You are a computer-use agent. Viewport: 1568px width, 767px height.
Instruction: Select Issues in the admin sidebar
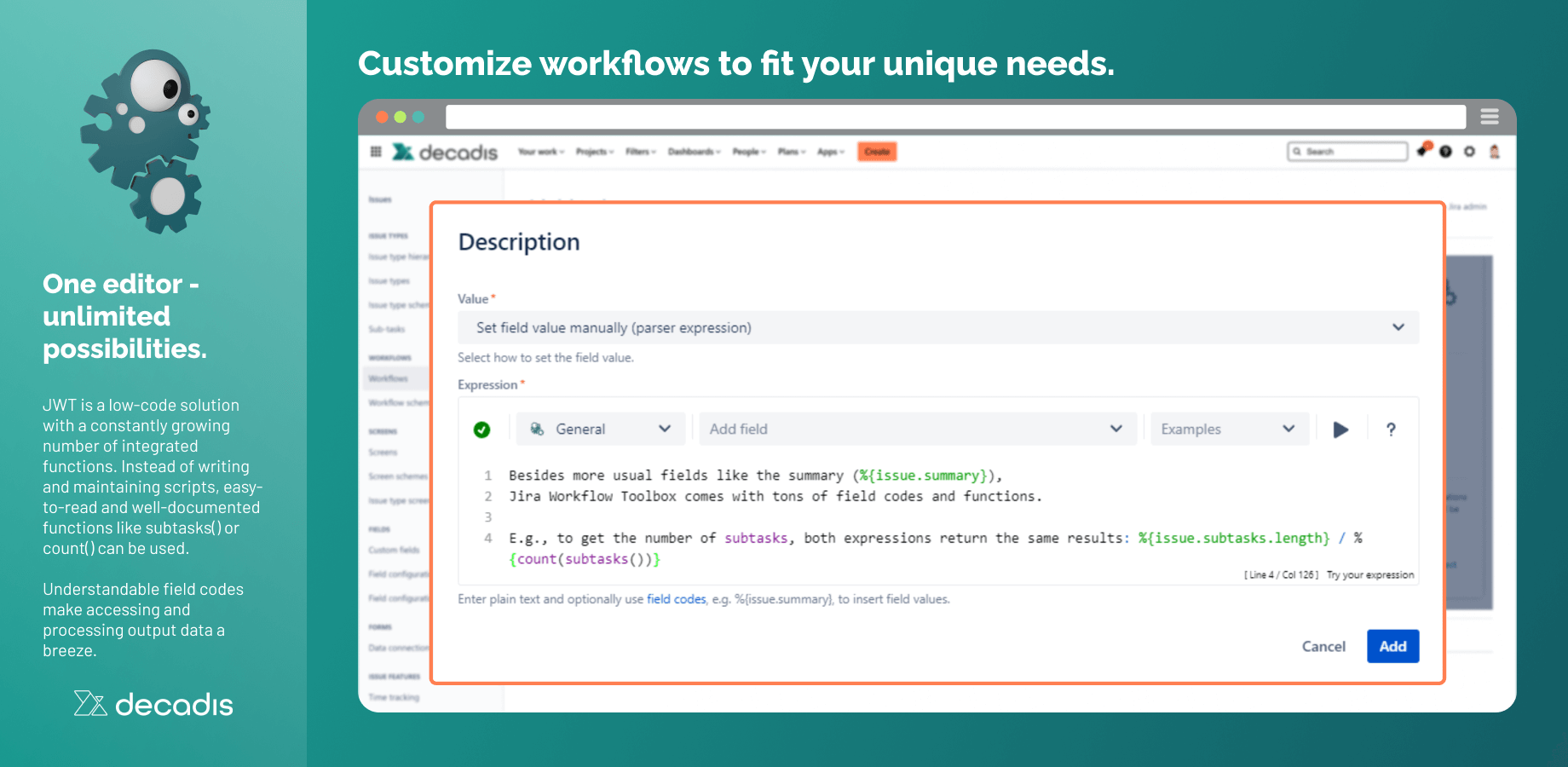(x=380, y=199)
